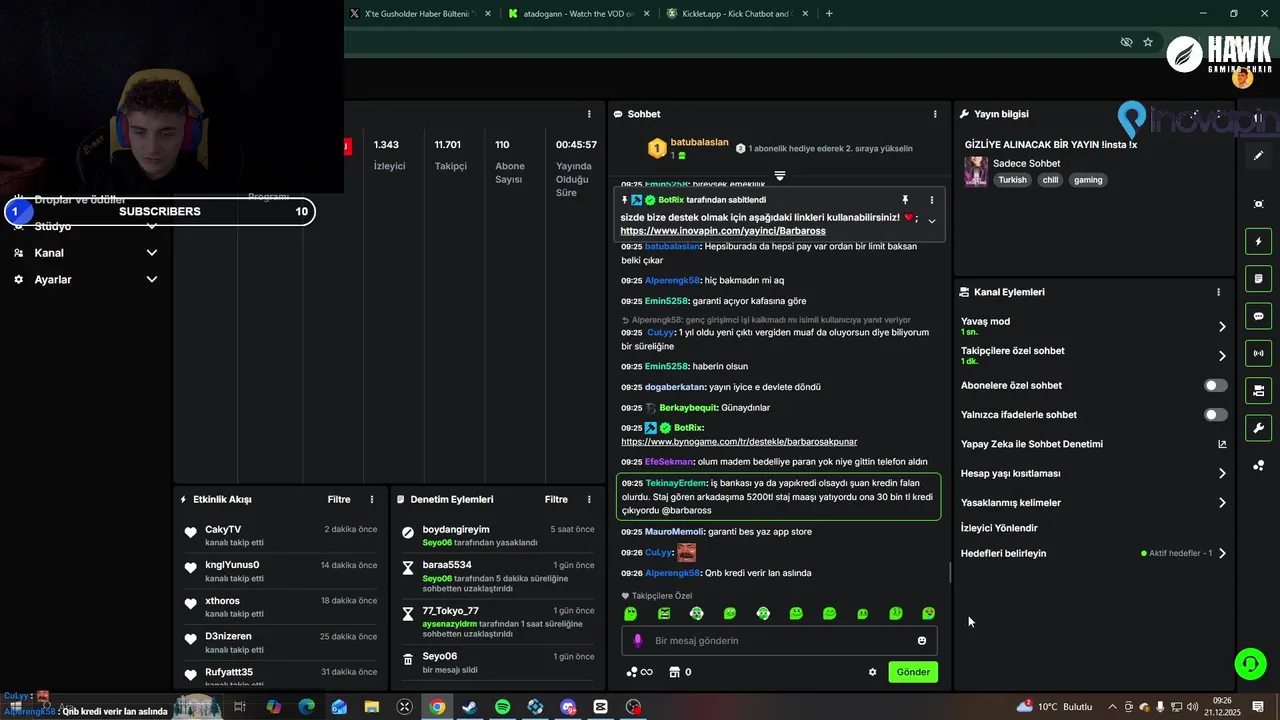Click username TekinayErdem in highlighted message

coord(676,483)
